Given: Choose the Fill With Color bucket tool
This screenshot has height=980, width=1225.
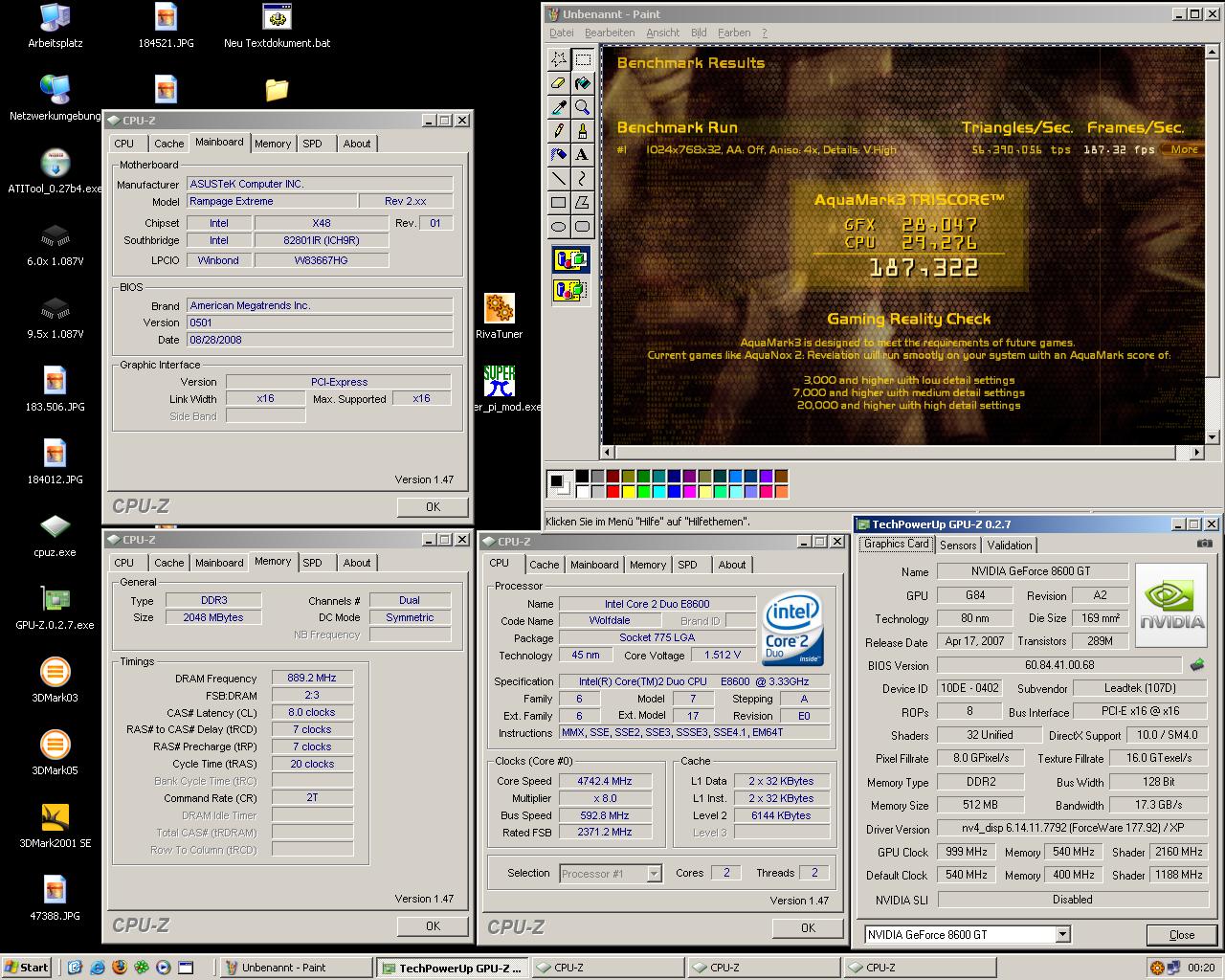Looking at the screenshot, I should click(x=582, y=83).
